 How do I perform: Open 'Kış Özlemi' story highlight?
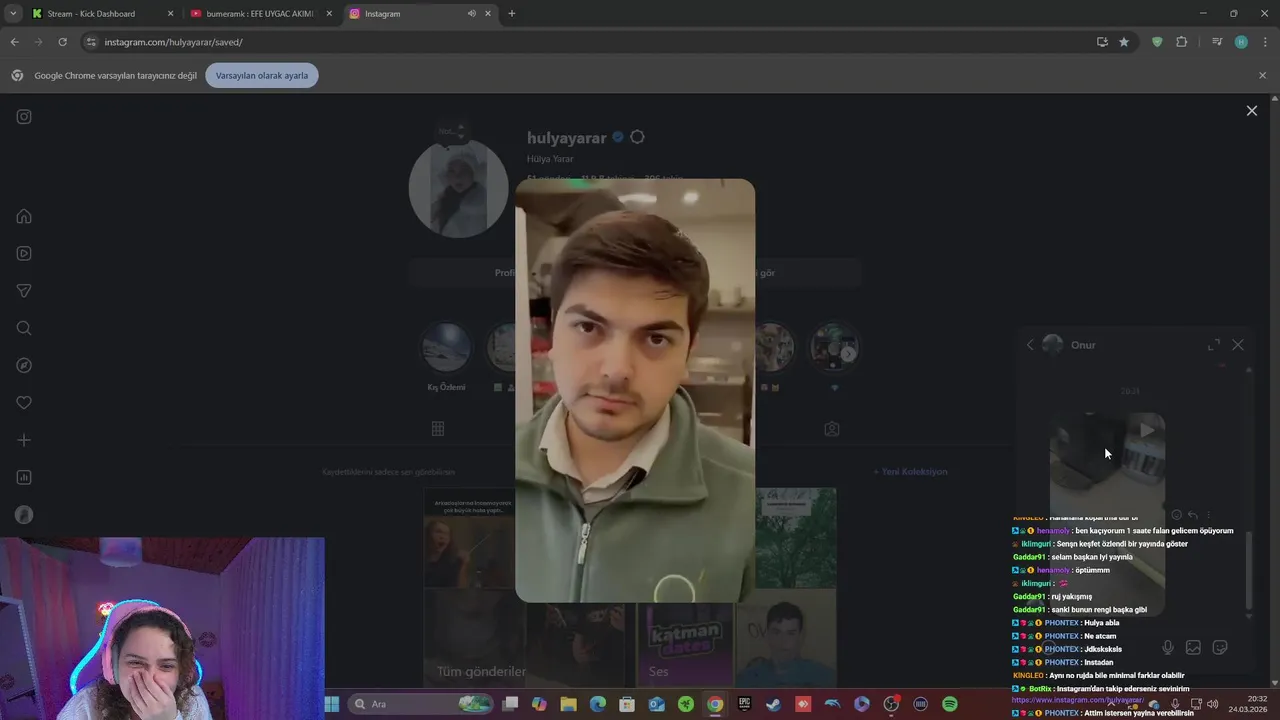(446, 356)
